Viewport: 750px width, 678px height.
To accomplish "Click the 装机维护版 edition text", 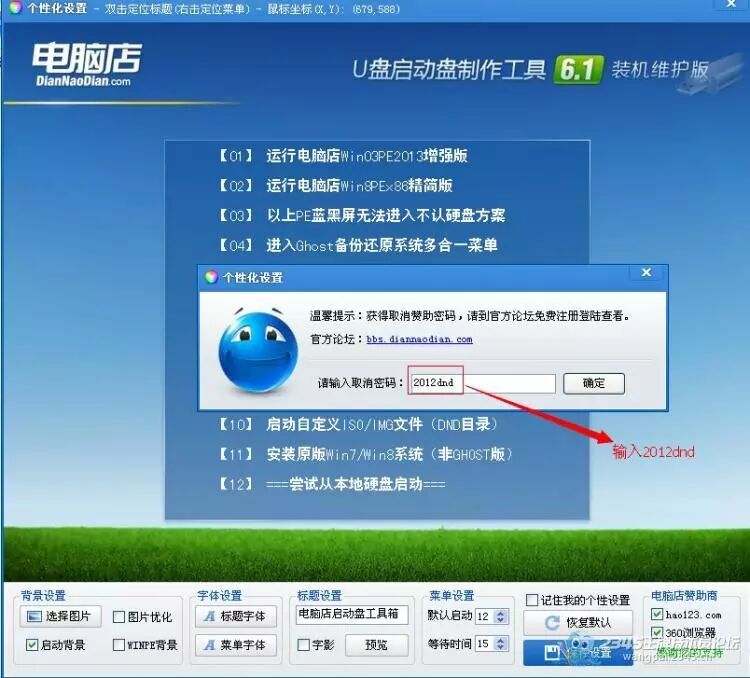I will (660, 70).
